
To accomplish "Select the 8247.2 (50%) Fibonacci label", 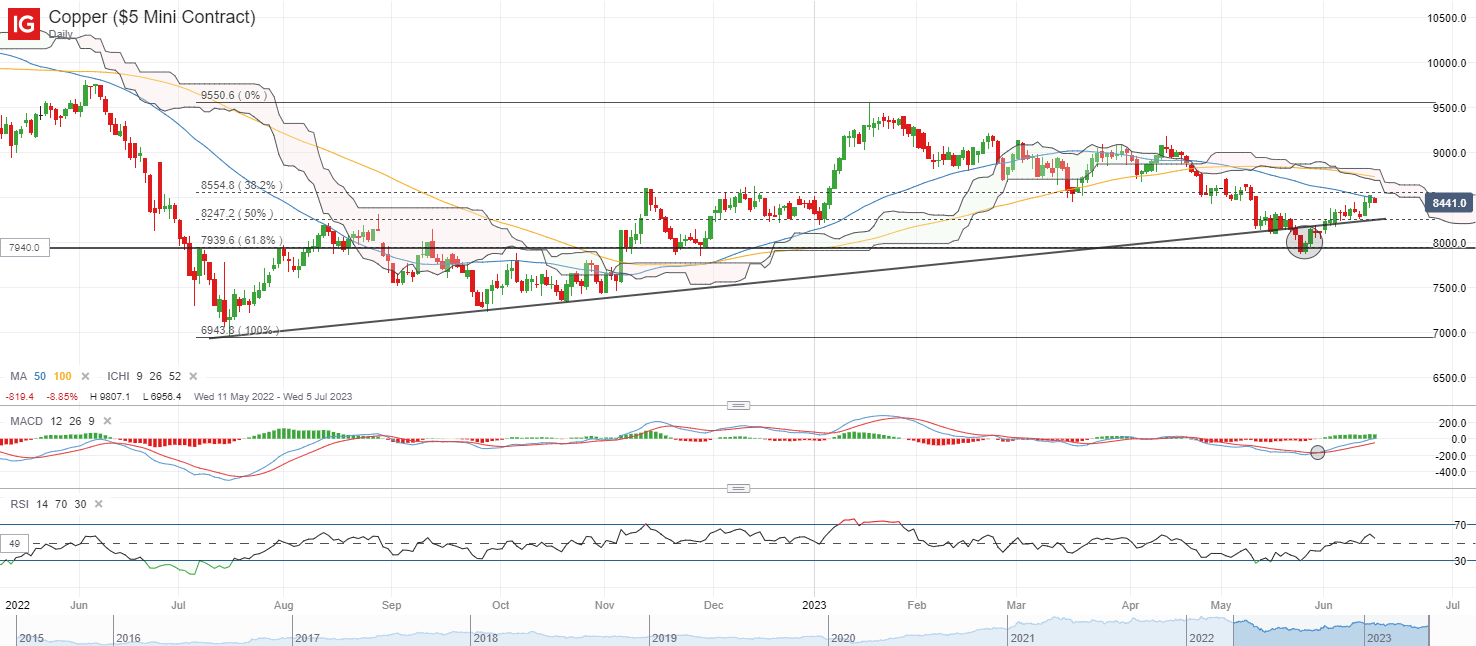I will coord(239,214).
